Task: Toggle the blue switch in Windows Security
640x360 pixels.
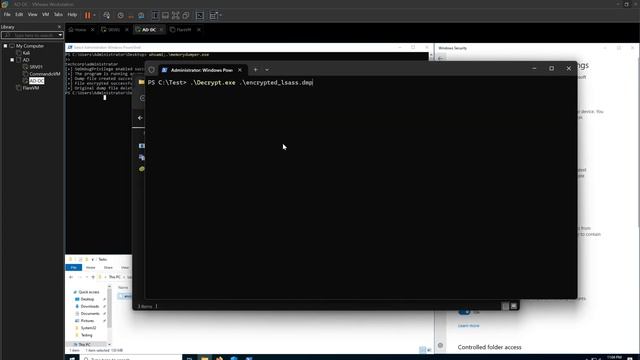Action: 464,312
